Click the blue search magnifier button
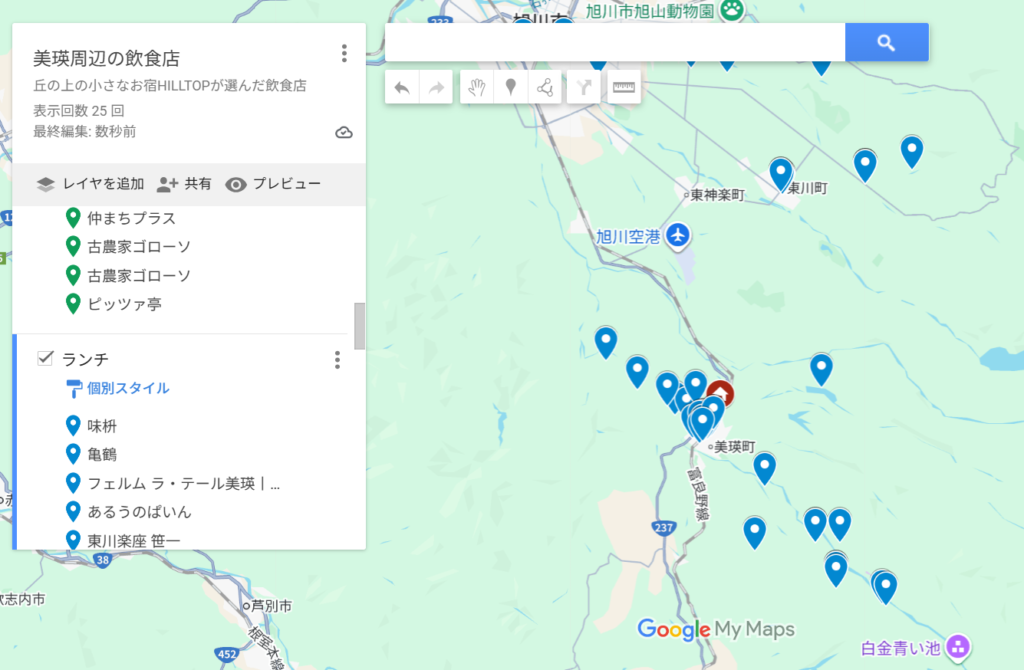The image size is (1024, 670). 886,42
